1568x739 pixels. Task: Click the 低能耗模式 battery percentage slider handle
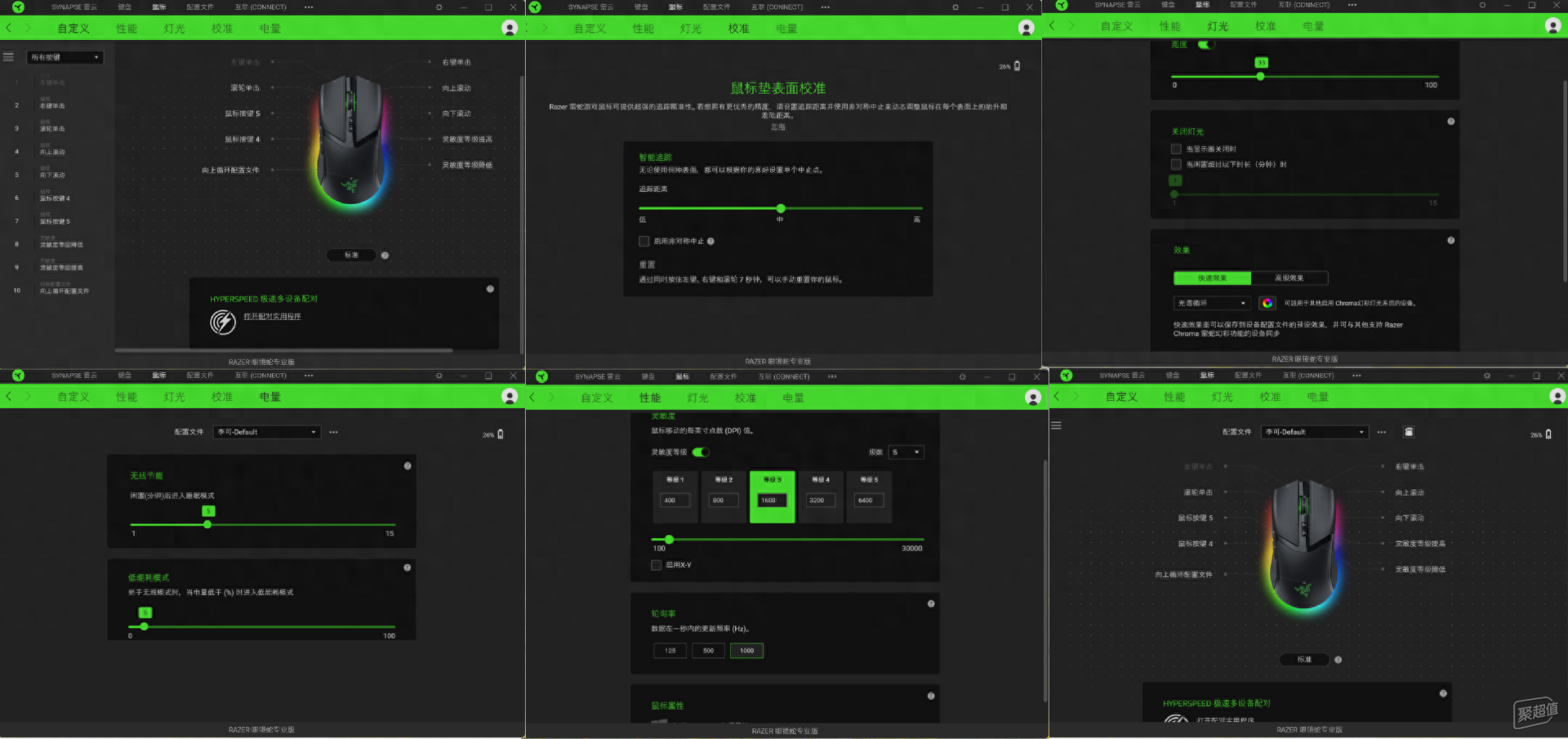coord(144,626)
